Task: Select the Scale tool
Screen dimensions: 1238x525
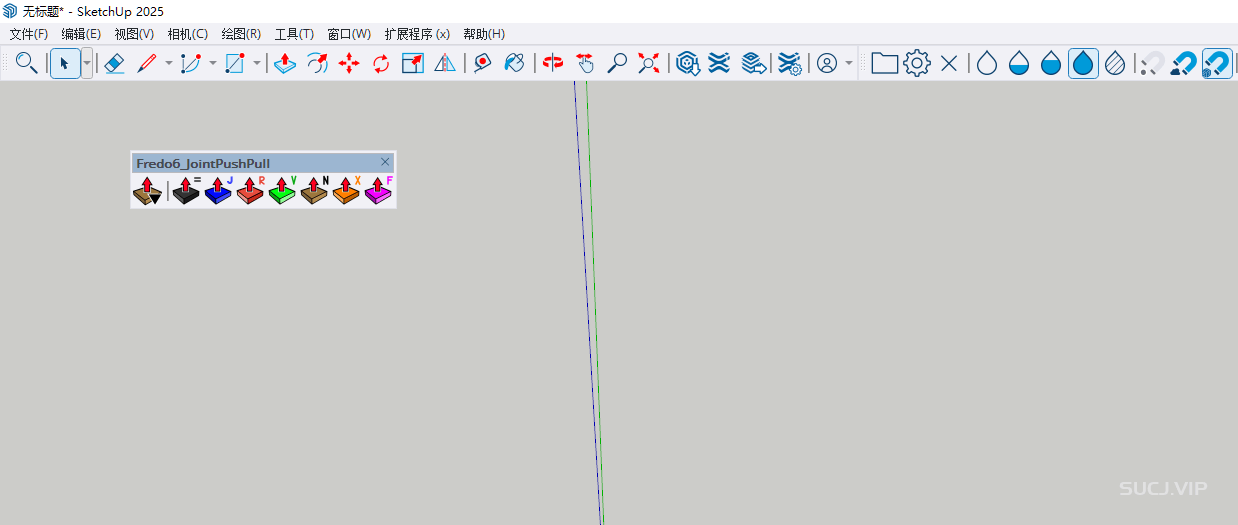Action: point(413,63)
